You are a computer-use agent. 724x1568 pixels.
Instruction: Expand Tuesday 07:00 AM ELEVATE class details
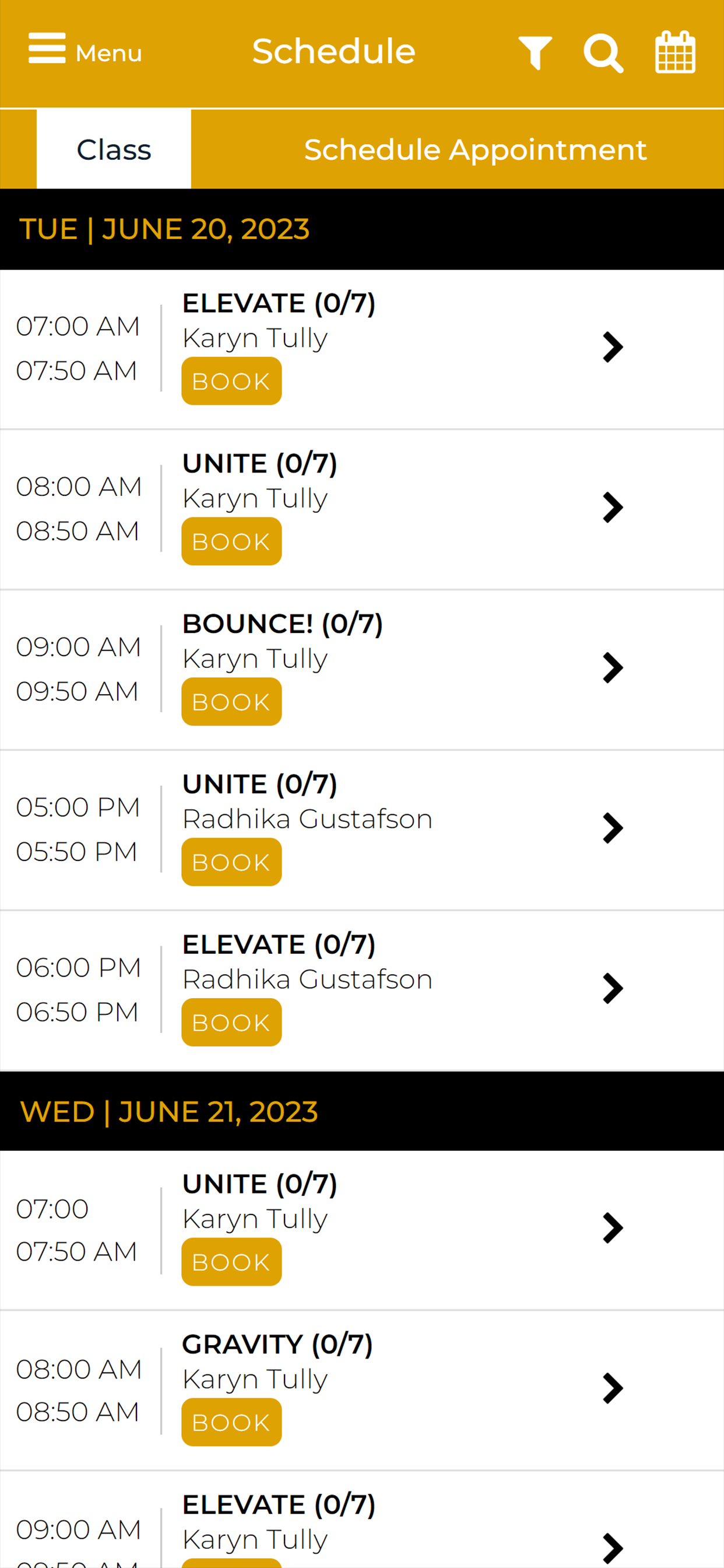pos(613,348)
